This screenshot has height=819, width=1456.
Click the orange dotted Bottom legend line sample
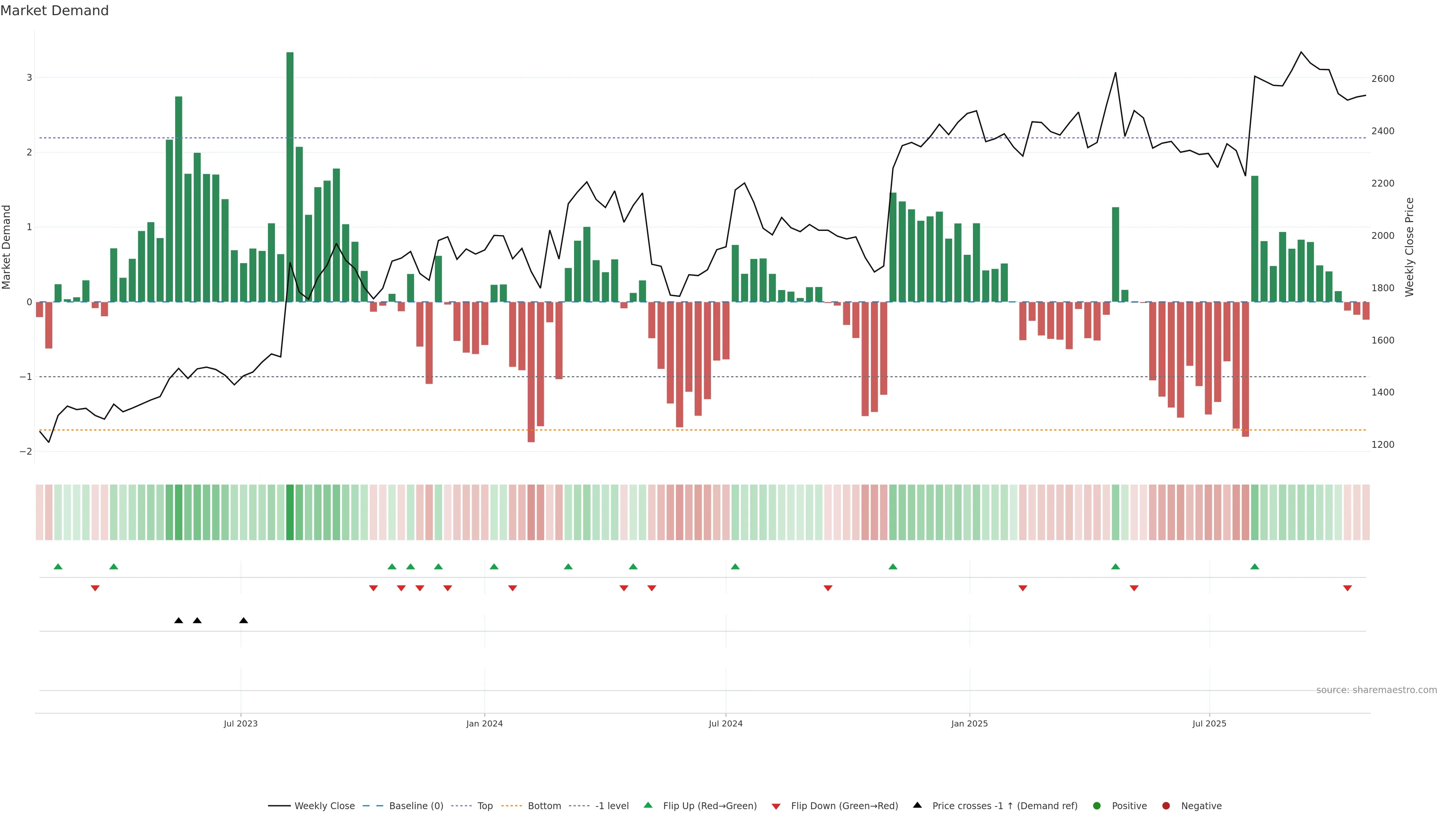[512, 806]
